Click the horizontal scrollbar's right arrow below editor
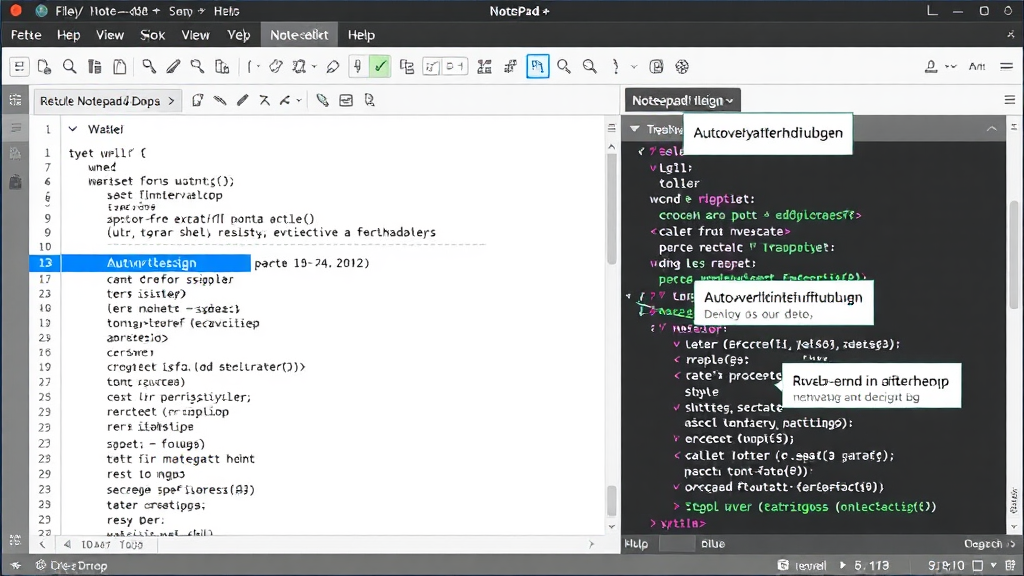The height and width of the screenshot is (576, 1024). coord(591,544)
